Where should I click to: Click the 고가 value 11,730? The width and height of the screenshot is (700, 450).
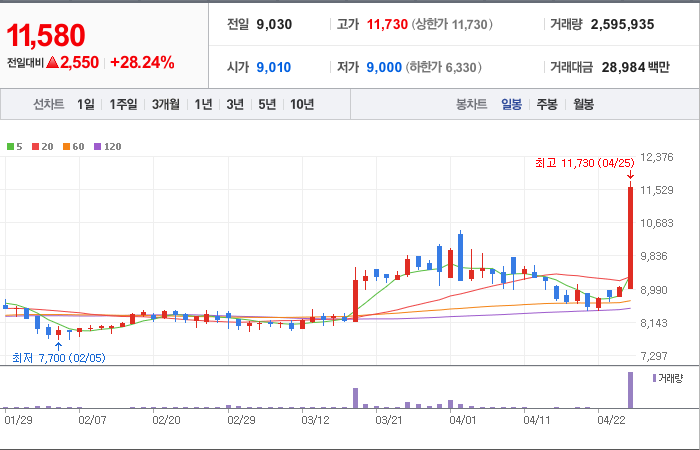coord(387,24)
